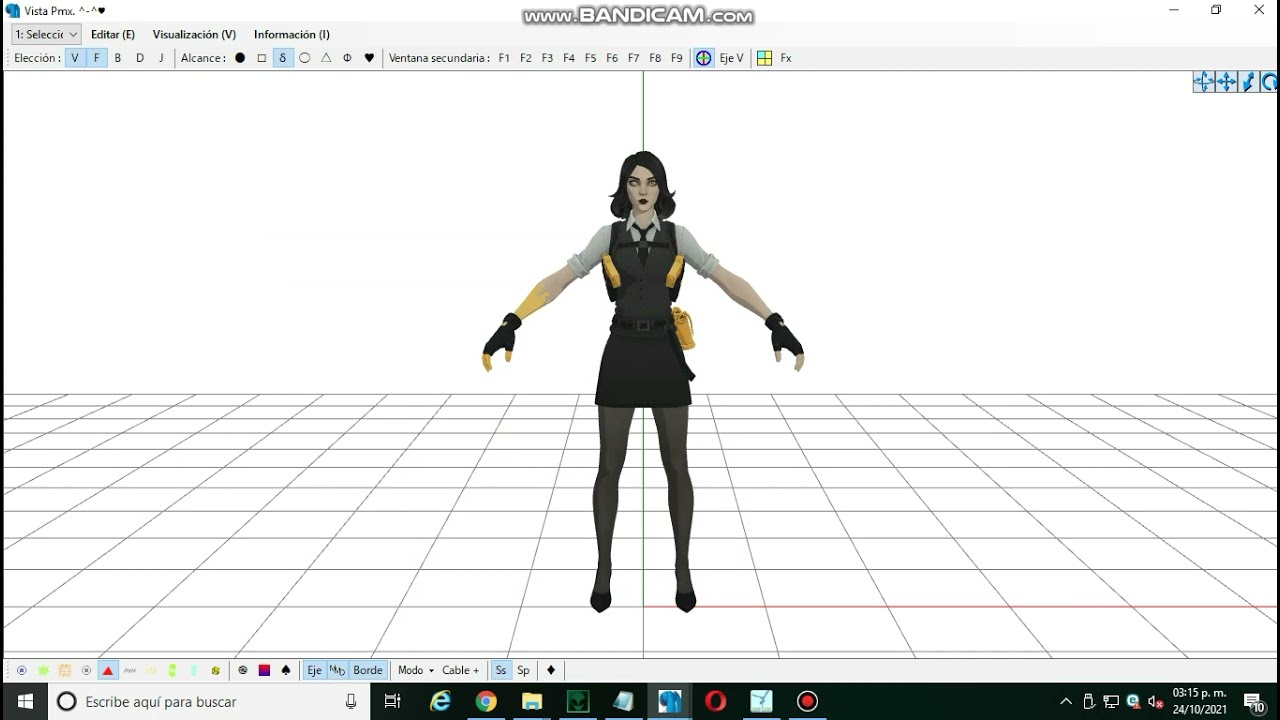Toggle the vertex display dot icon
The height and width of the screenshot is (720, 1280).
[22, 670]
